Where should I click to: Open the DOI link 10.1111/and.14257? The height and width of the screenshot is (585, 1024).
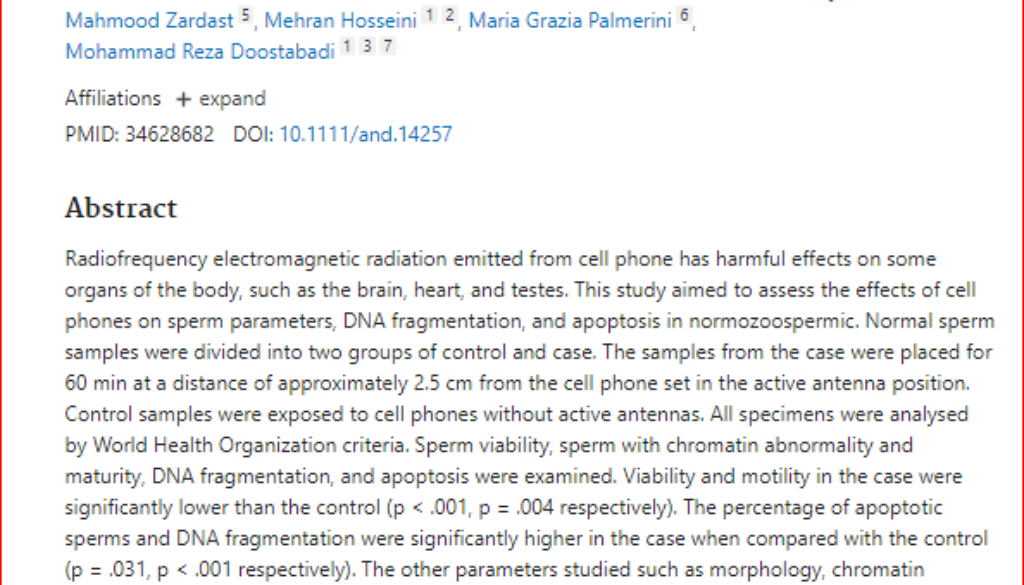[x=366, y=134]
